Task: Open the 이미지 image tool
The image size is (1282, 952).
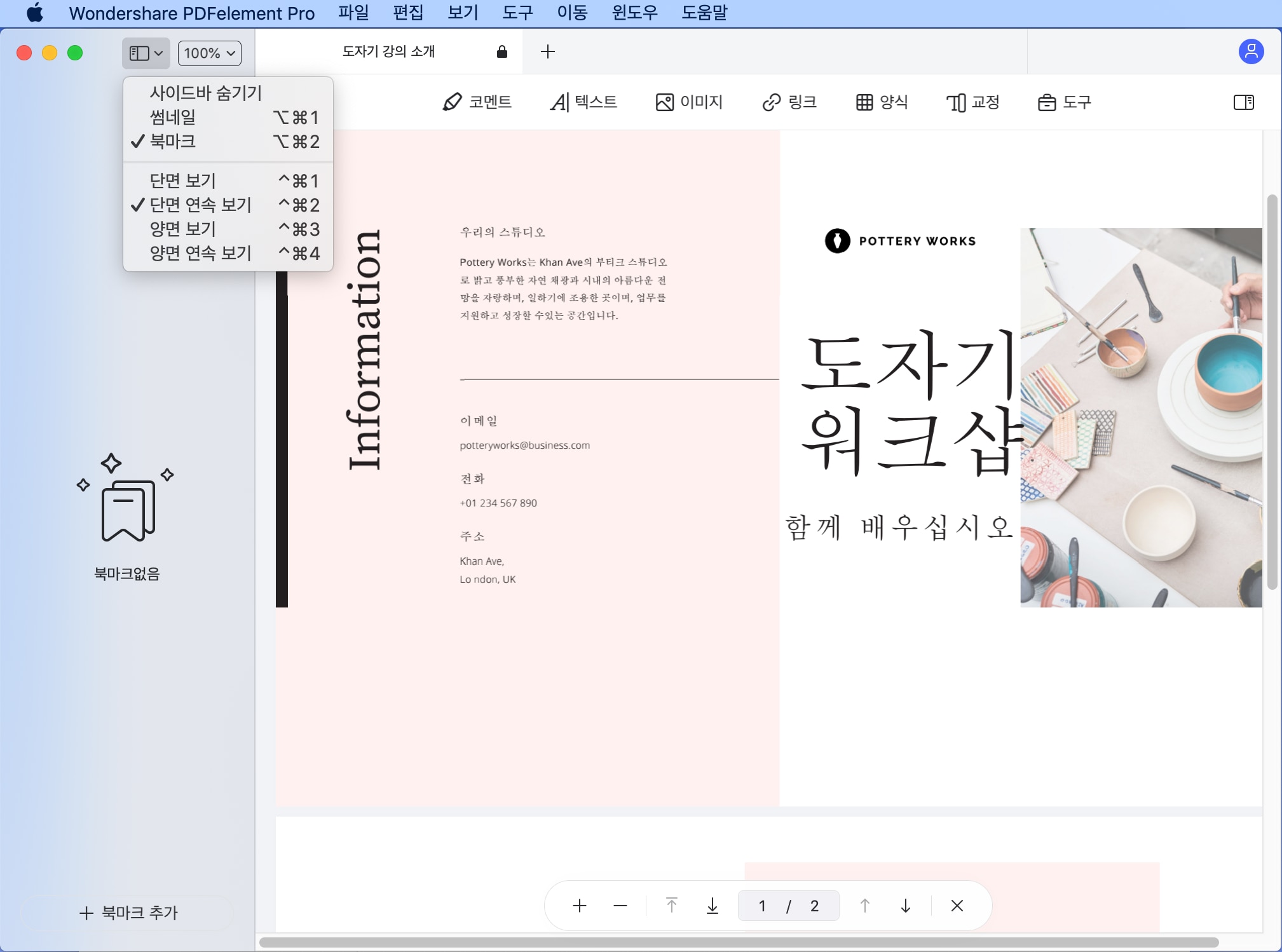Action: [x=689, y=102]
